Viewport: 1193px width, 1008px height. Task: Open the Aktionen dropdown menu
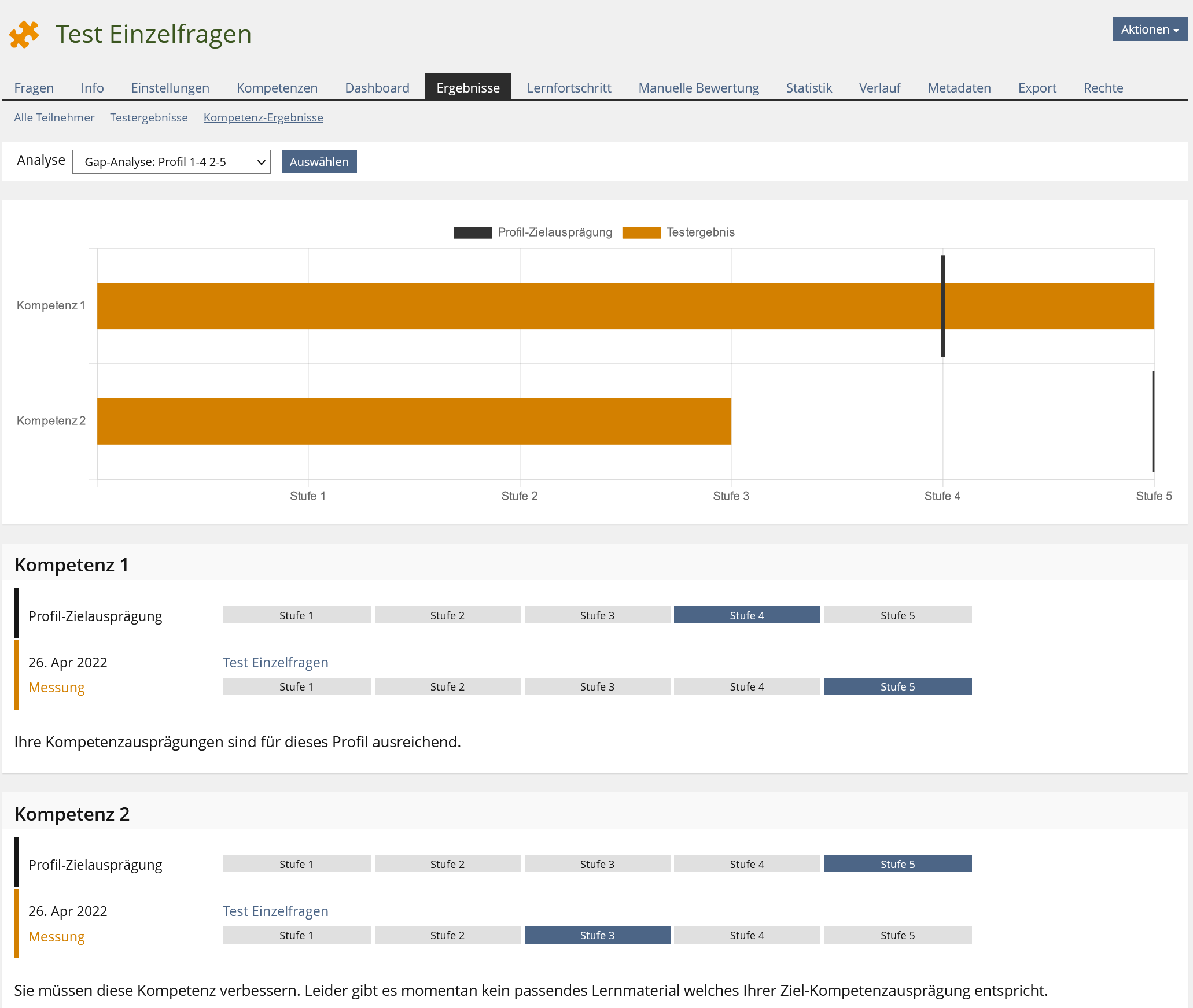1149,29
